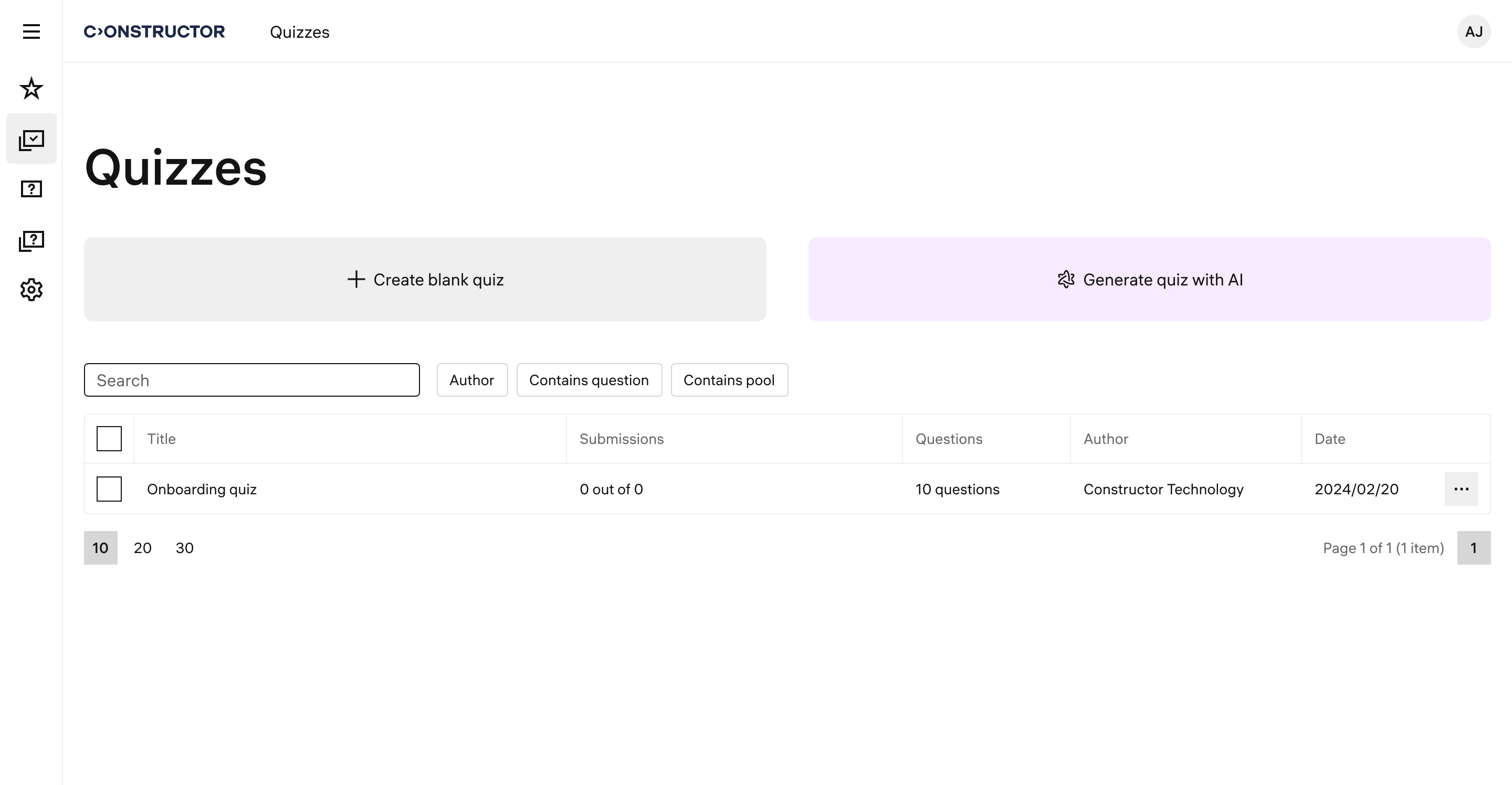
Task: Open the Questions sidebar icon
Action: click(x=31, y=189)
